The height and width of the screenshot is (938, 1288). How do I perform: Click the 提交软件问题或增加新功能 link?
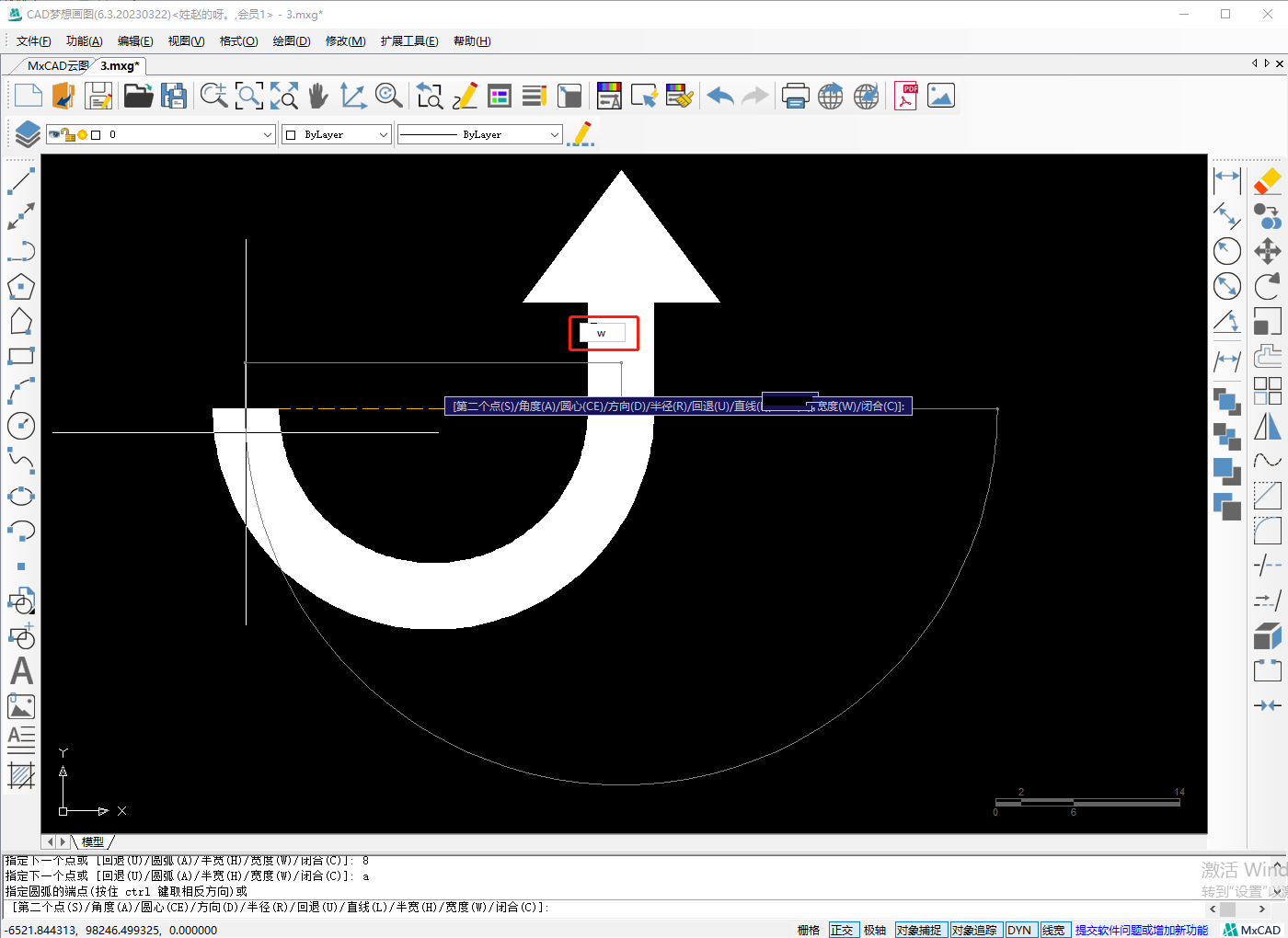pos(1141,930)
